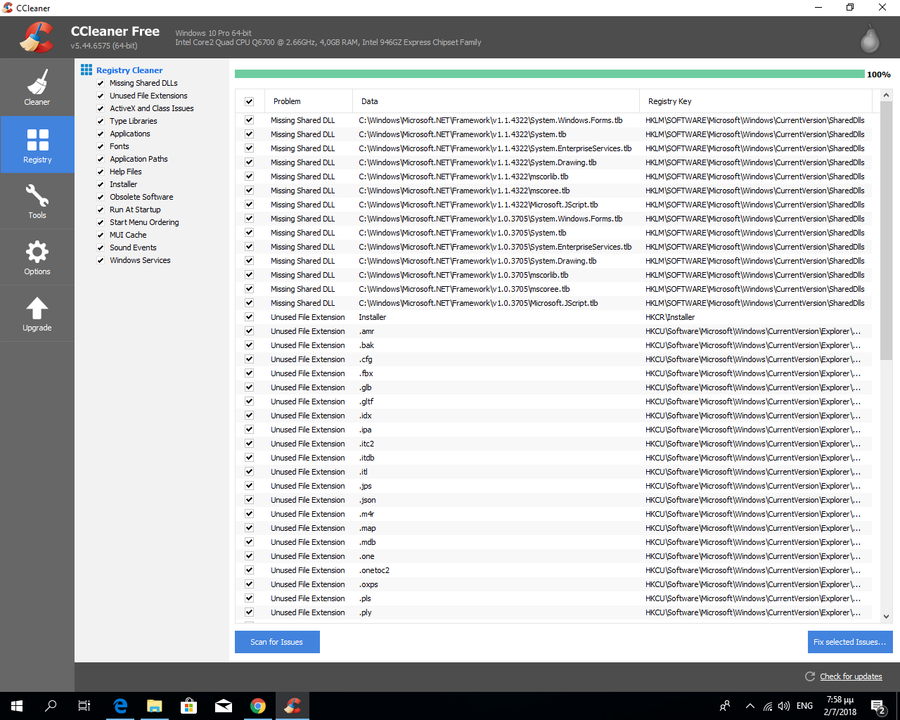Open Microsoft Store from taskbar

coord(189,706)
